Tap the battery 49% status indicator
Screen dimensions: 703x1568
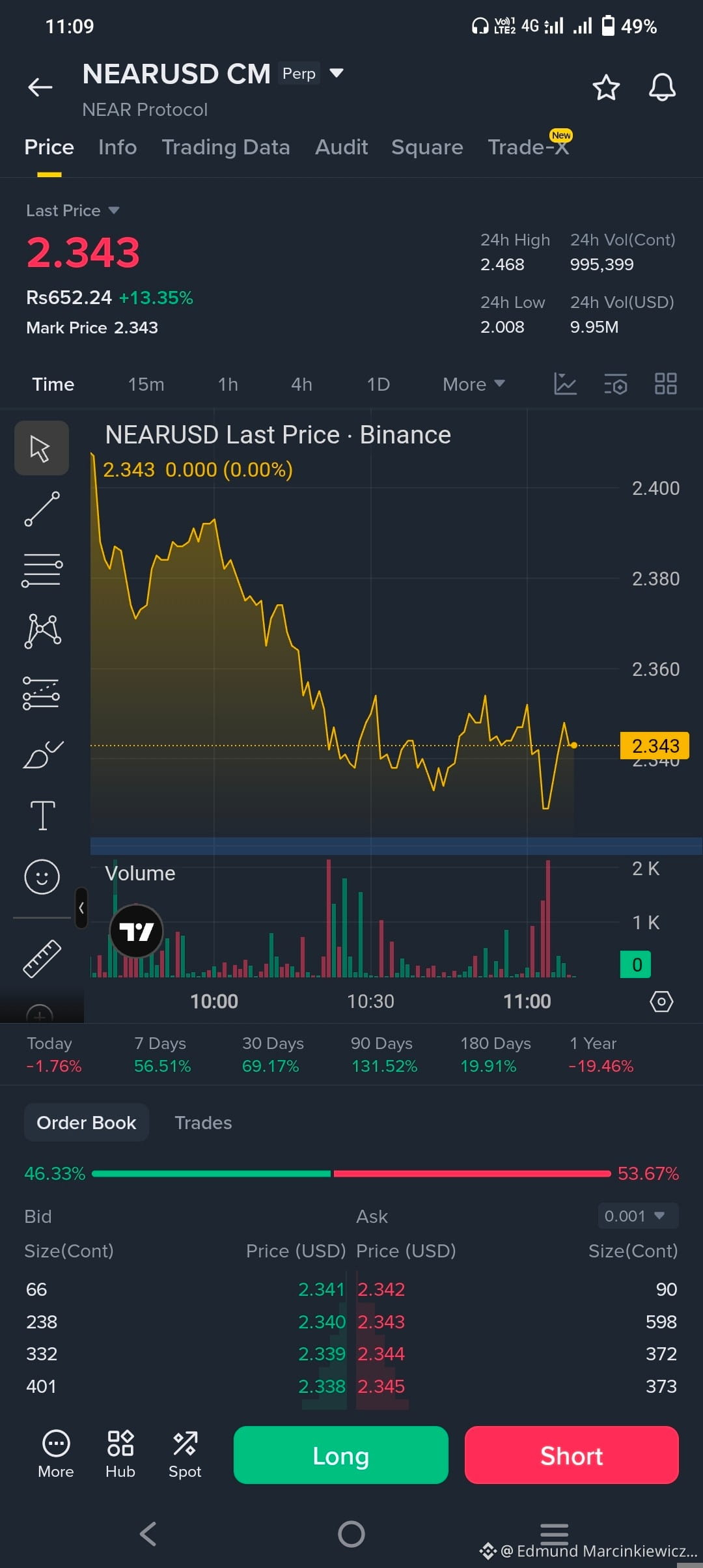click(629, 26)
